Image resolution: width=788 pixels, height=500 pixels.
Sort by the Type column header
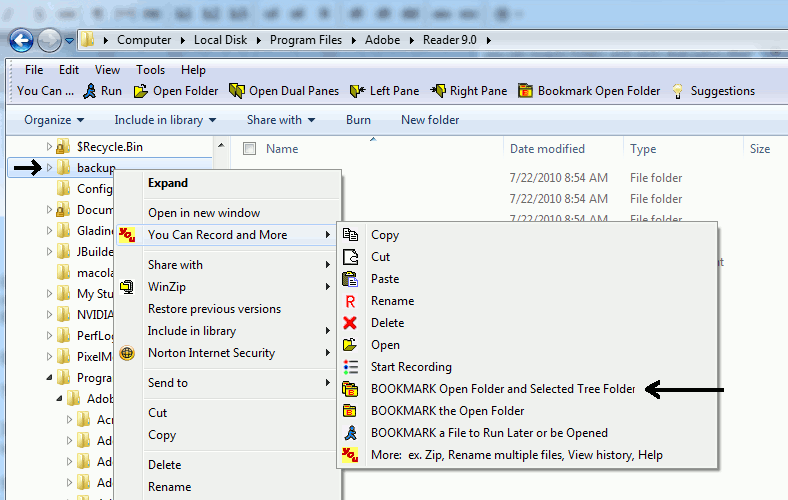click(643, 149)
